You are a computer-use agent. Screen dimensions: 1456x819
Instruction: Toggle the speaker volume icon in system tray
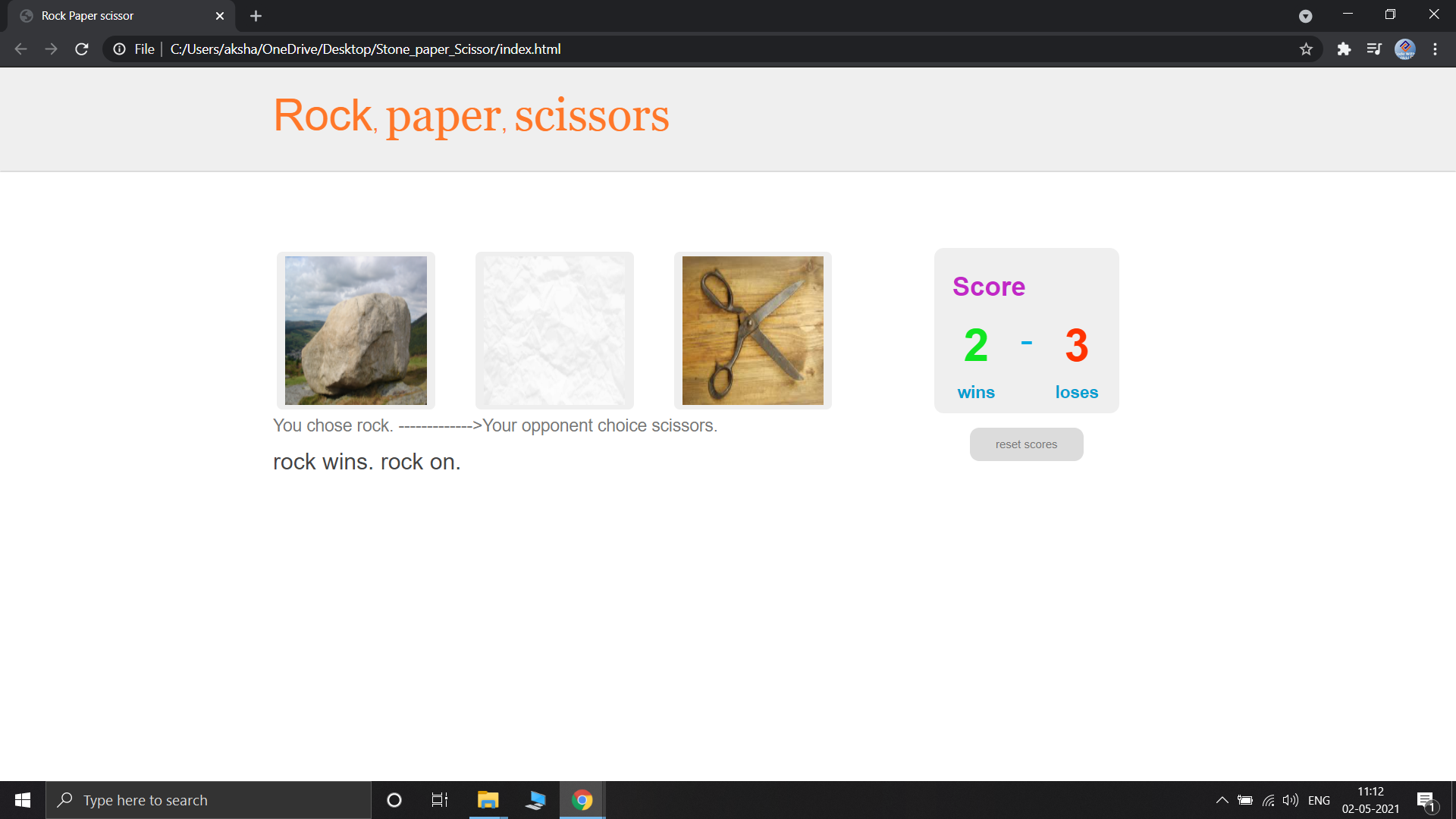(x=1291, y=800)
